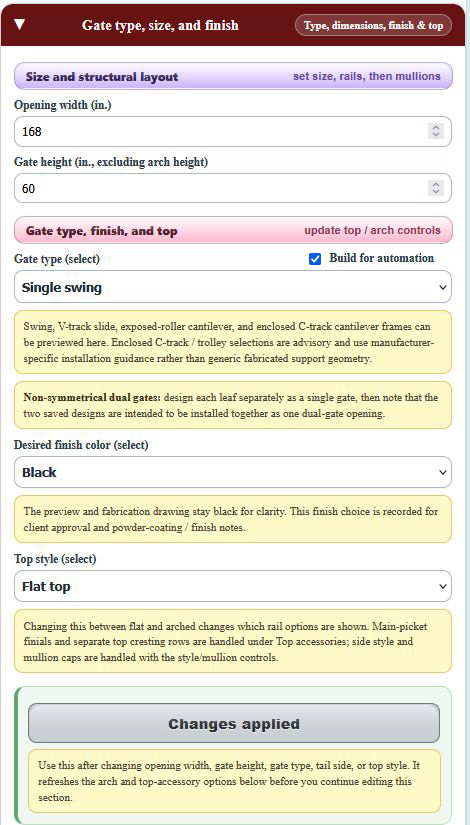Click the finish color dropdown chevron arrow

[x=441, y=472]
